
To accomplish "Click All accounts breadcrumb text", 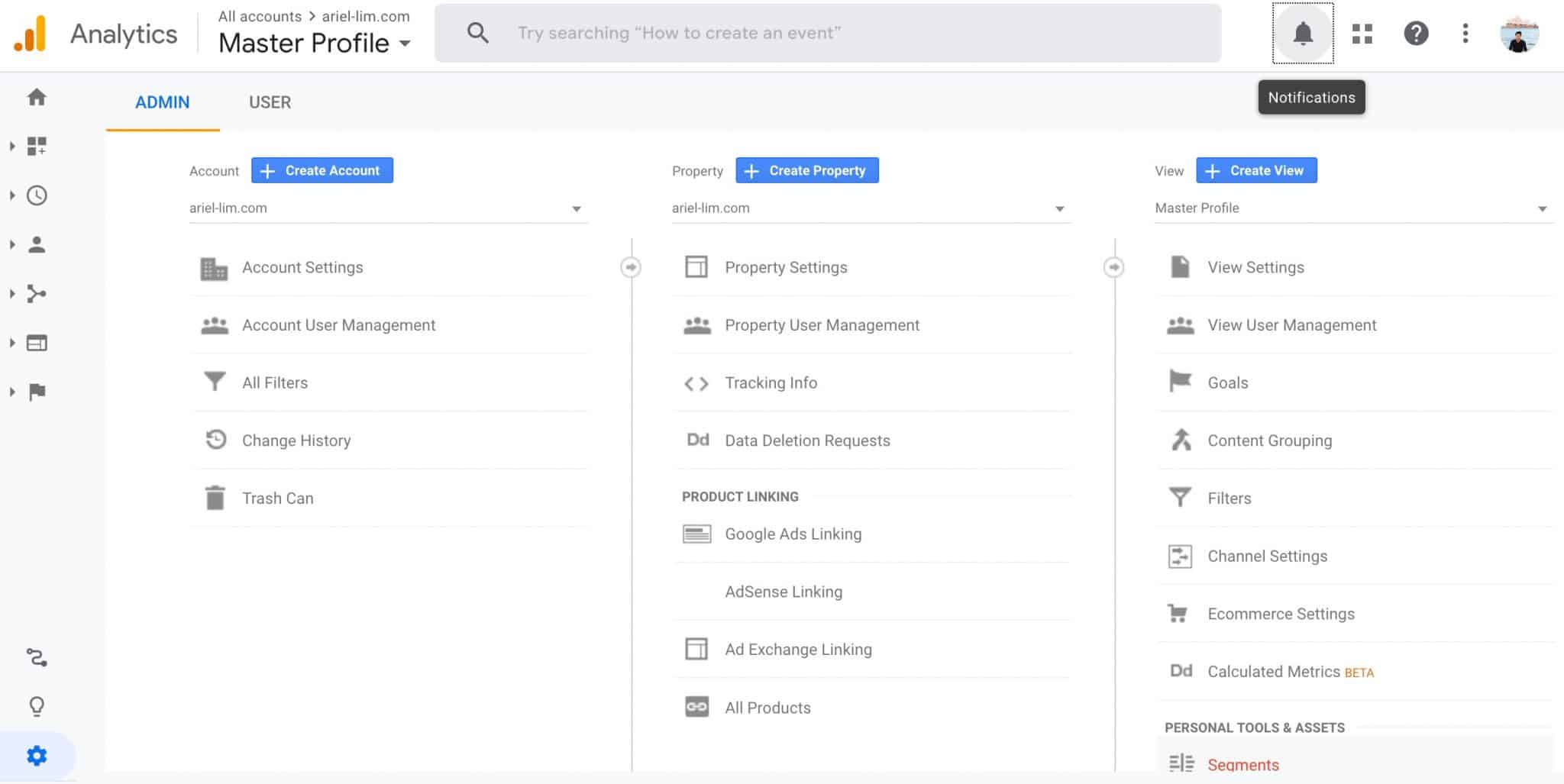I will coord(260,16).
